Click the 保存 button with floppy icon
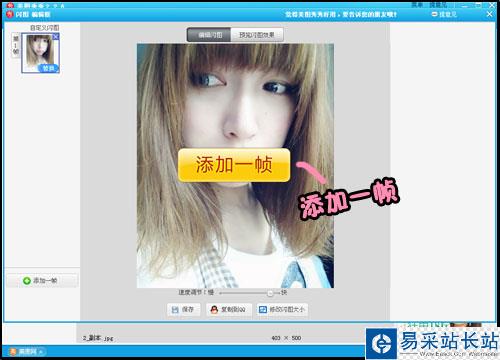500x360 pixels. [184, 310]
